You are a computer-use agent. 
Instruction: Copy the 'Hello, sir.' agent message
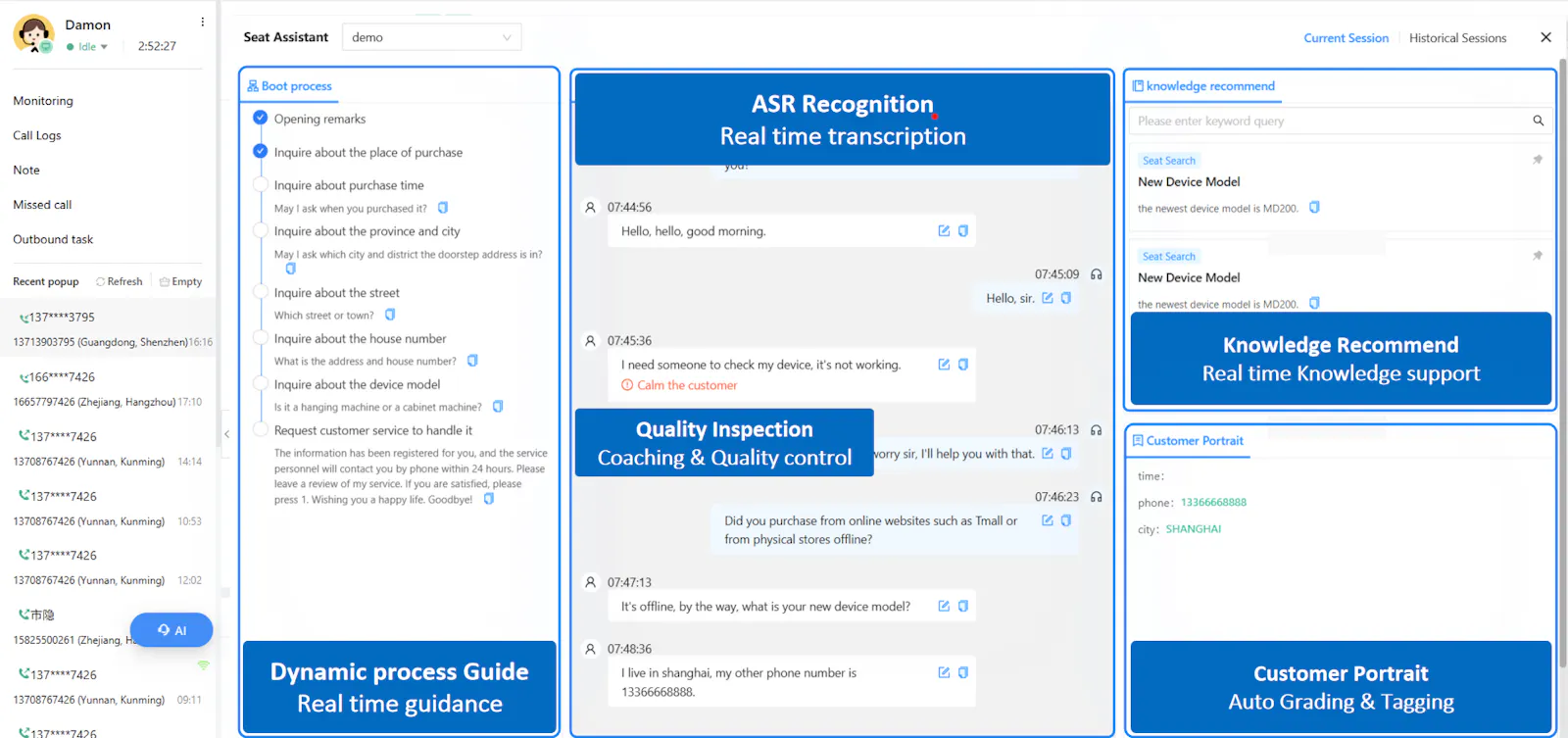click(x=1066, y=298)
